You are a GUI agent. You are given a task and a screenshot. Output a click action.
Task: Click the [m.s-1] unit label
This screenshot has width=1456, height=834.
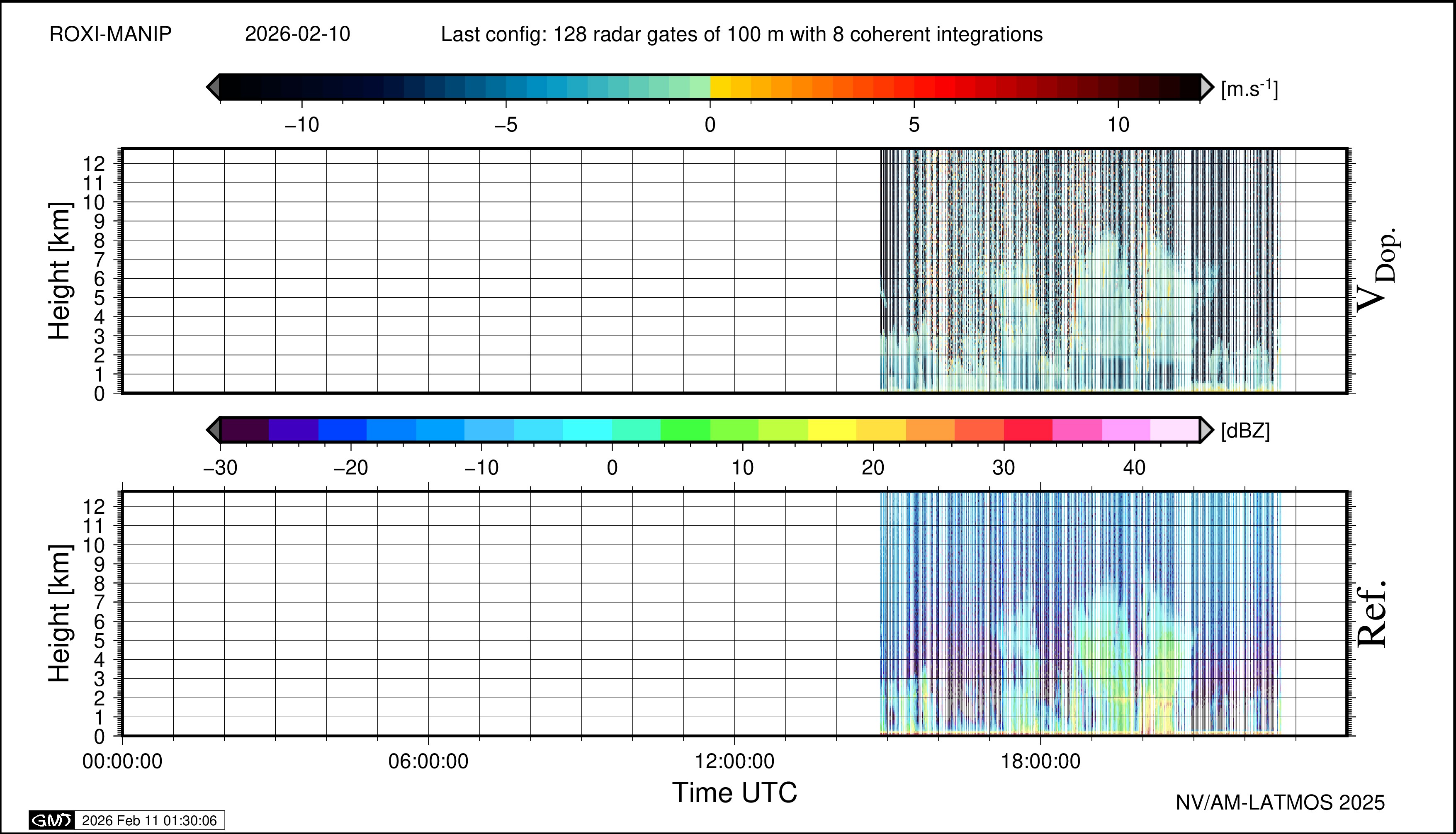pos(1249,89)
